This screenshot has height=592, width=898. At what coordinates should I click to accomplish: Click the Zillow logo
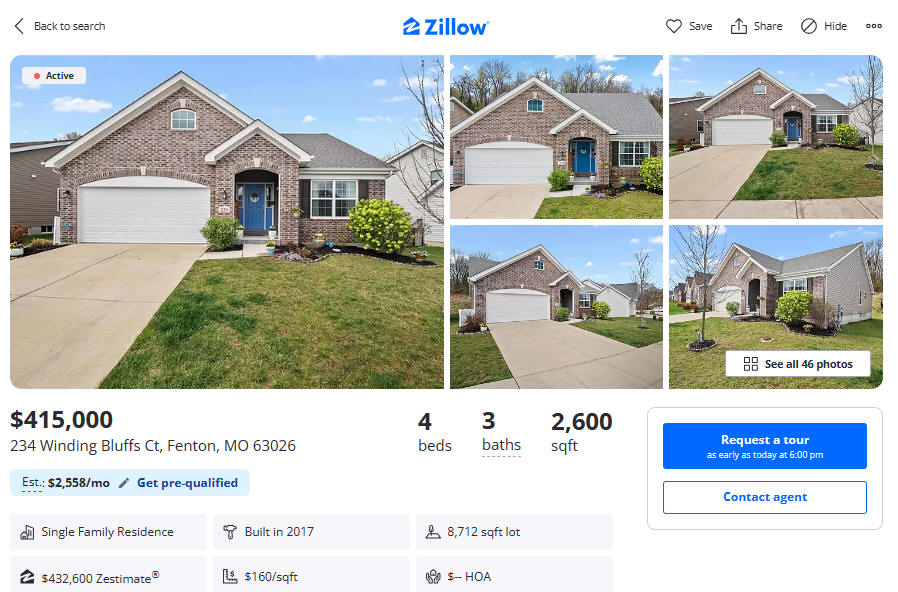tap(446, 26)
